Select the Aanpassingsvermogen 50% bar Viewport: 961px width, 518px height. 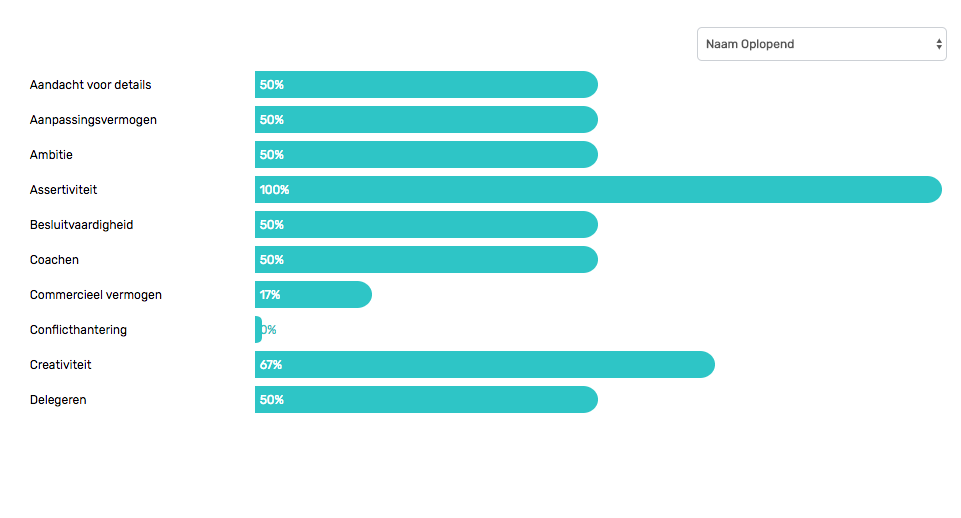[426, 120]
